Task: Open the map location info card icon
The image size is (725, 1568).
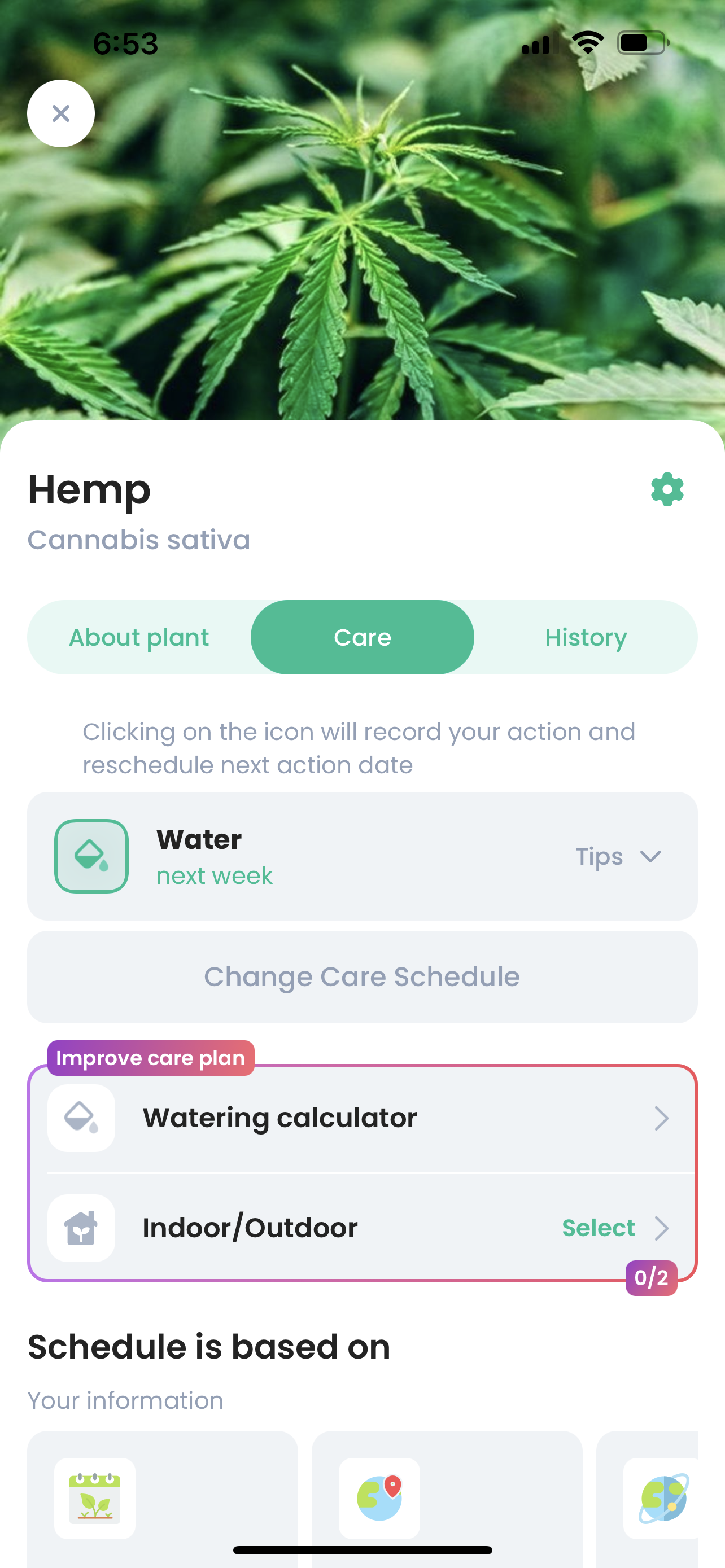Action: pyautogui.click(x=379, y=1497)
